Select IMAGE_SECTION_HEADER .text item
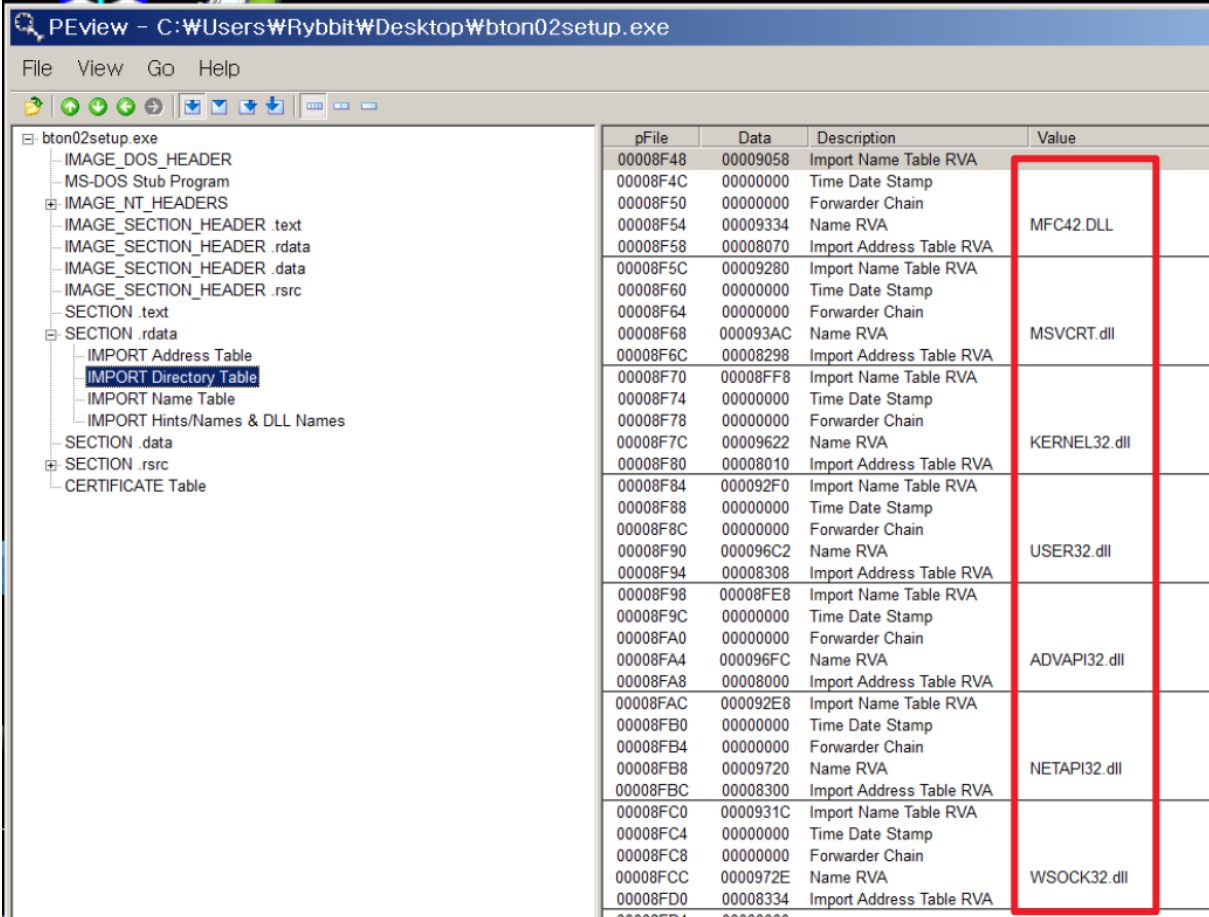1209x917 pixels. click(183, 225)
